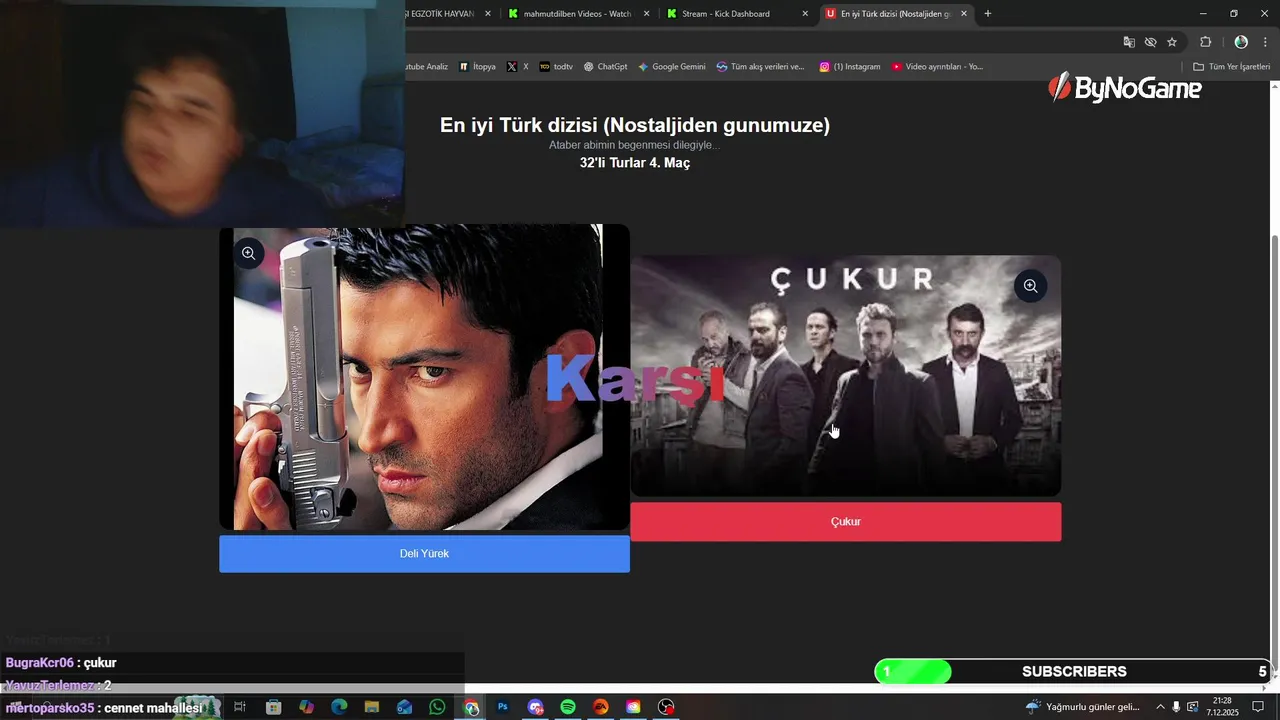
Task: Open Adobe Creative Cloud from the taskbar
Action: click(633, 707)
